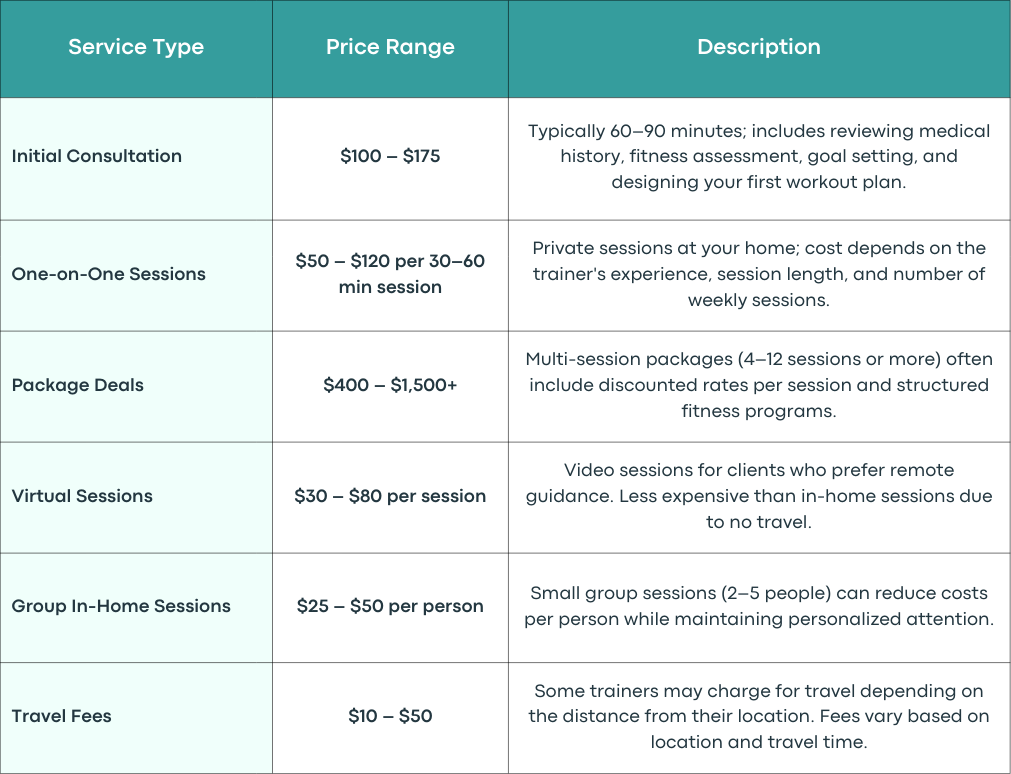Select the Package Deals row label

coord(77,385)
